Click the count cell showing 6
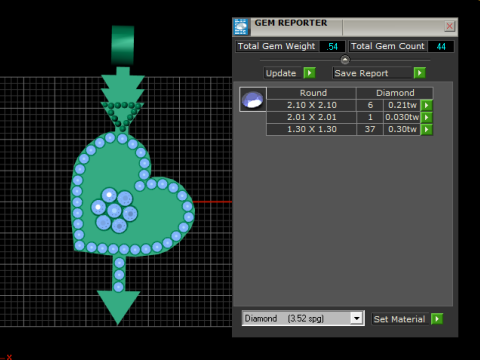Screen dimensions: 480x360 (370, 105)
